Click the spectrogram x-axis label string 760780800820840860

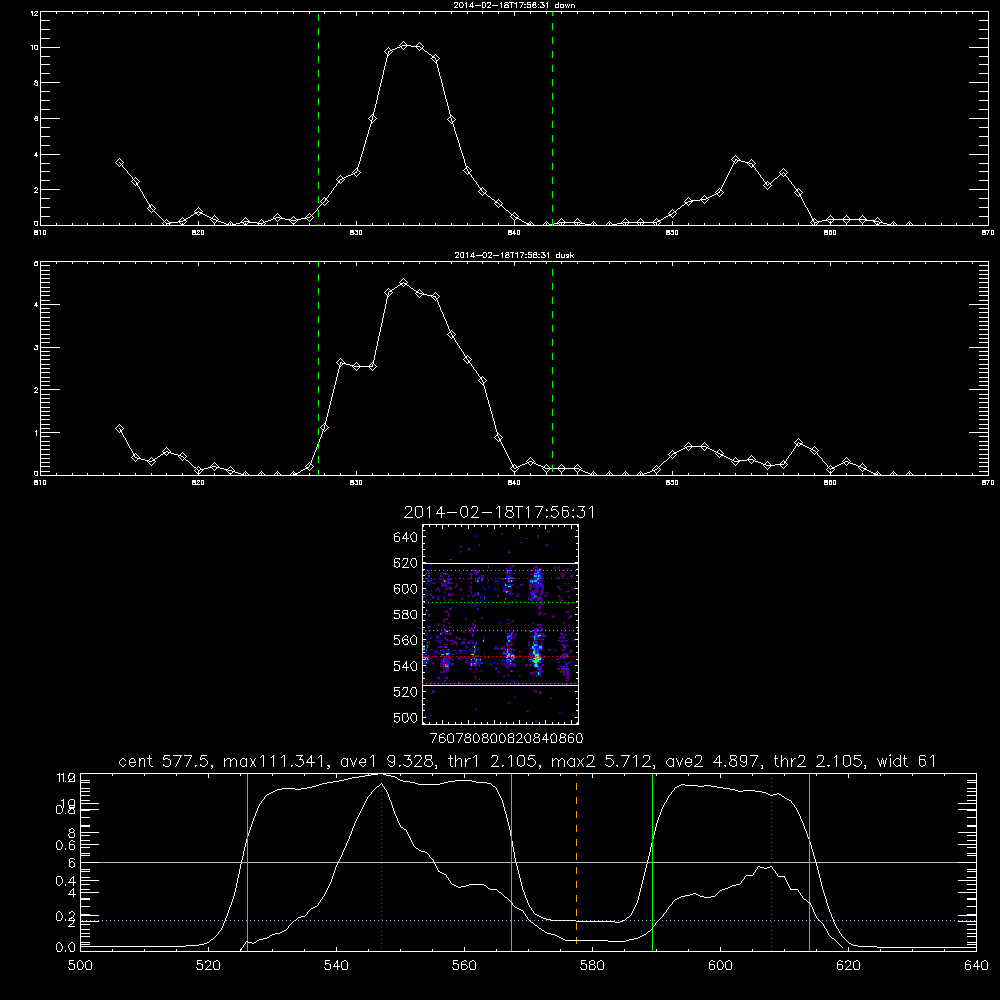(507, 739)
